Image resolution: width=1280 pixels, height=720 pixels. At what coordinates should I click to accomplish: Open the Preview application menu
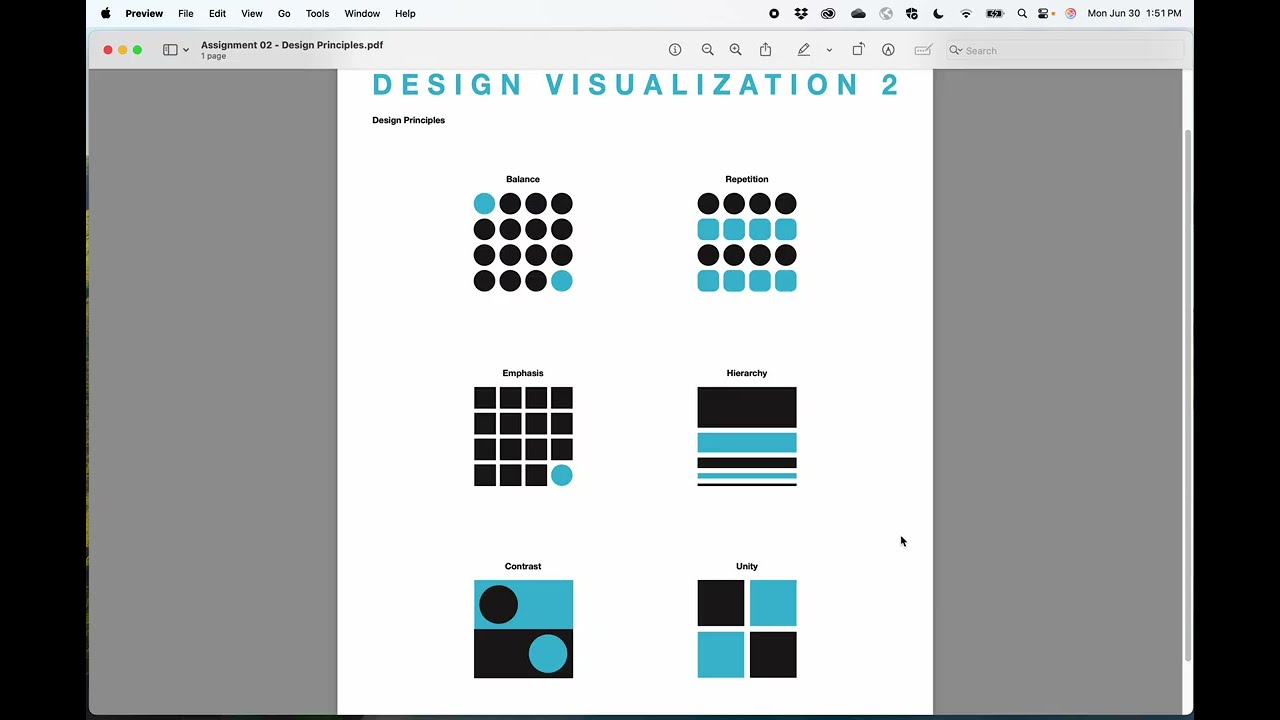(x=144, y=14)
